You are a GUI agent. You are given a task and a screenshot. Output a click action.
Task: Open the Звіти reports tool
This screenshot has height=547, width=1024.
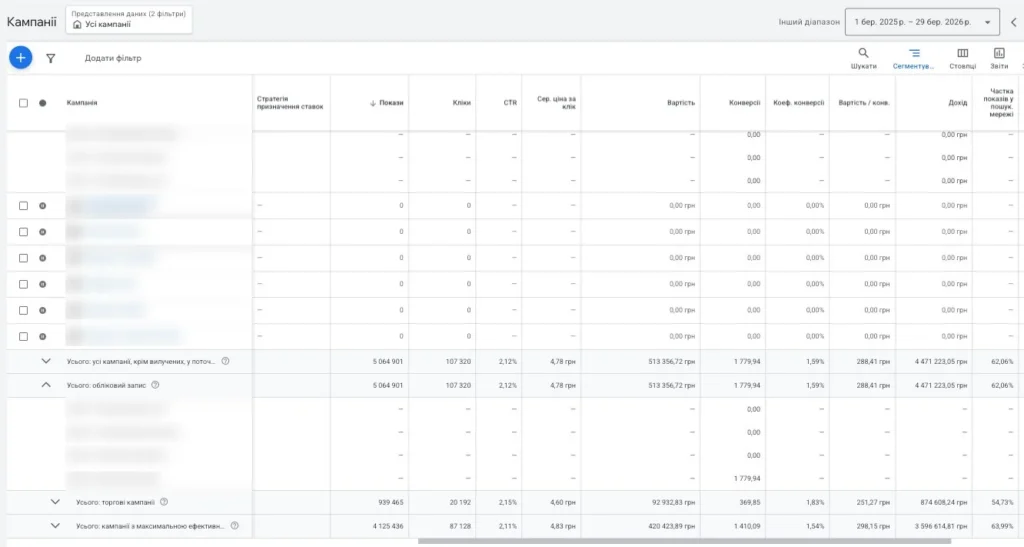coord(999,57)
